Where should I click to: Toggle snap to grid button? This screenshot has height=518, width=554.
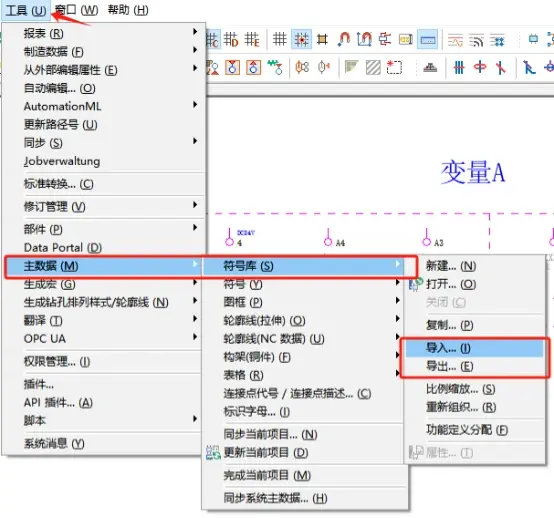[301, 39]
